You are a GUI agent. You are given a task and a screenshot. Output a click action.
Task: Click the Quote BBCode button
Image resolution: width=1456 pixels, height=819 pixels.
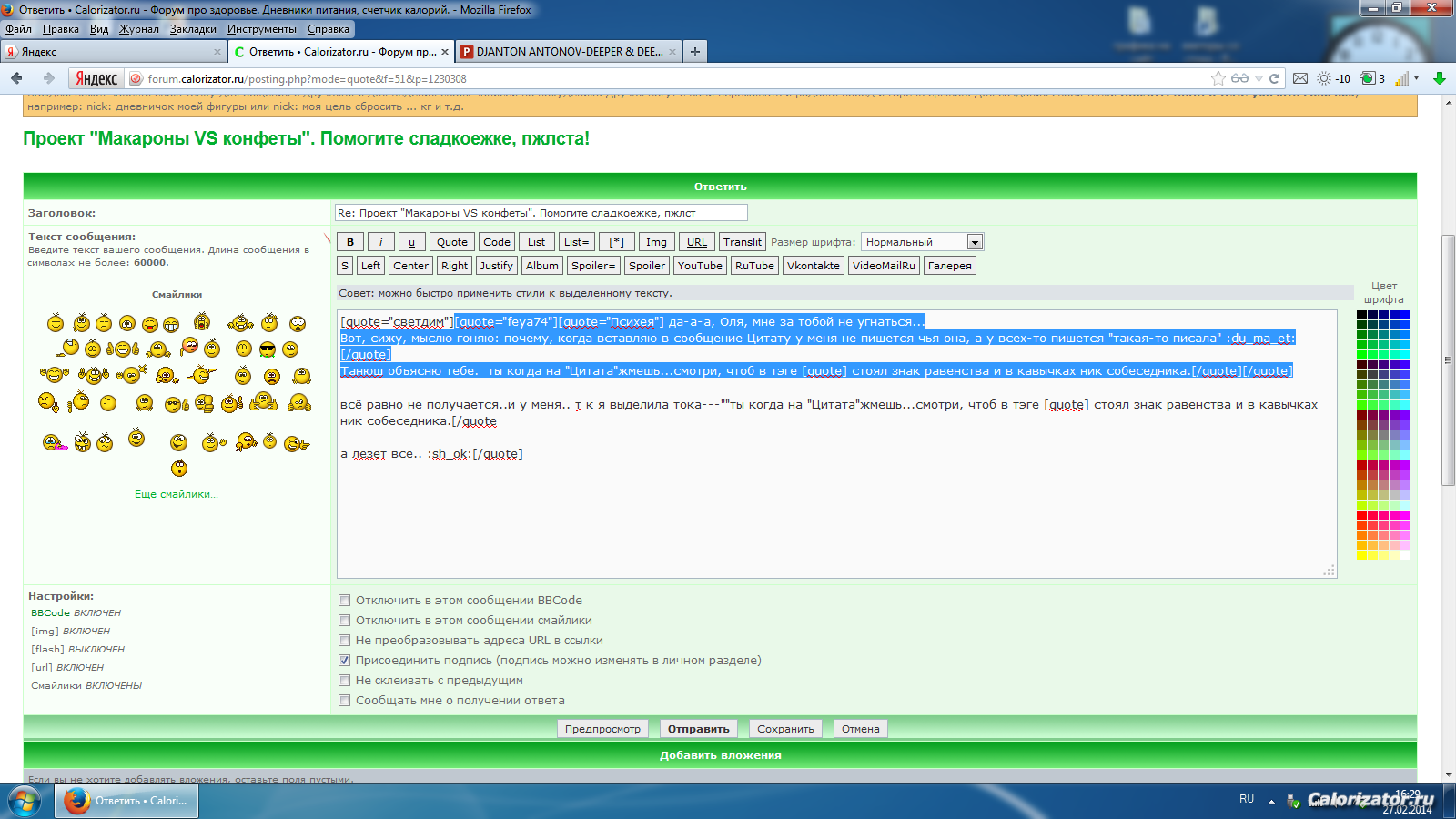coord(452,242)
